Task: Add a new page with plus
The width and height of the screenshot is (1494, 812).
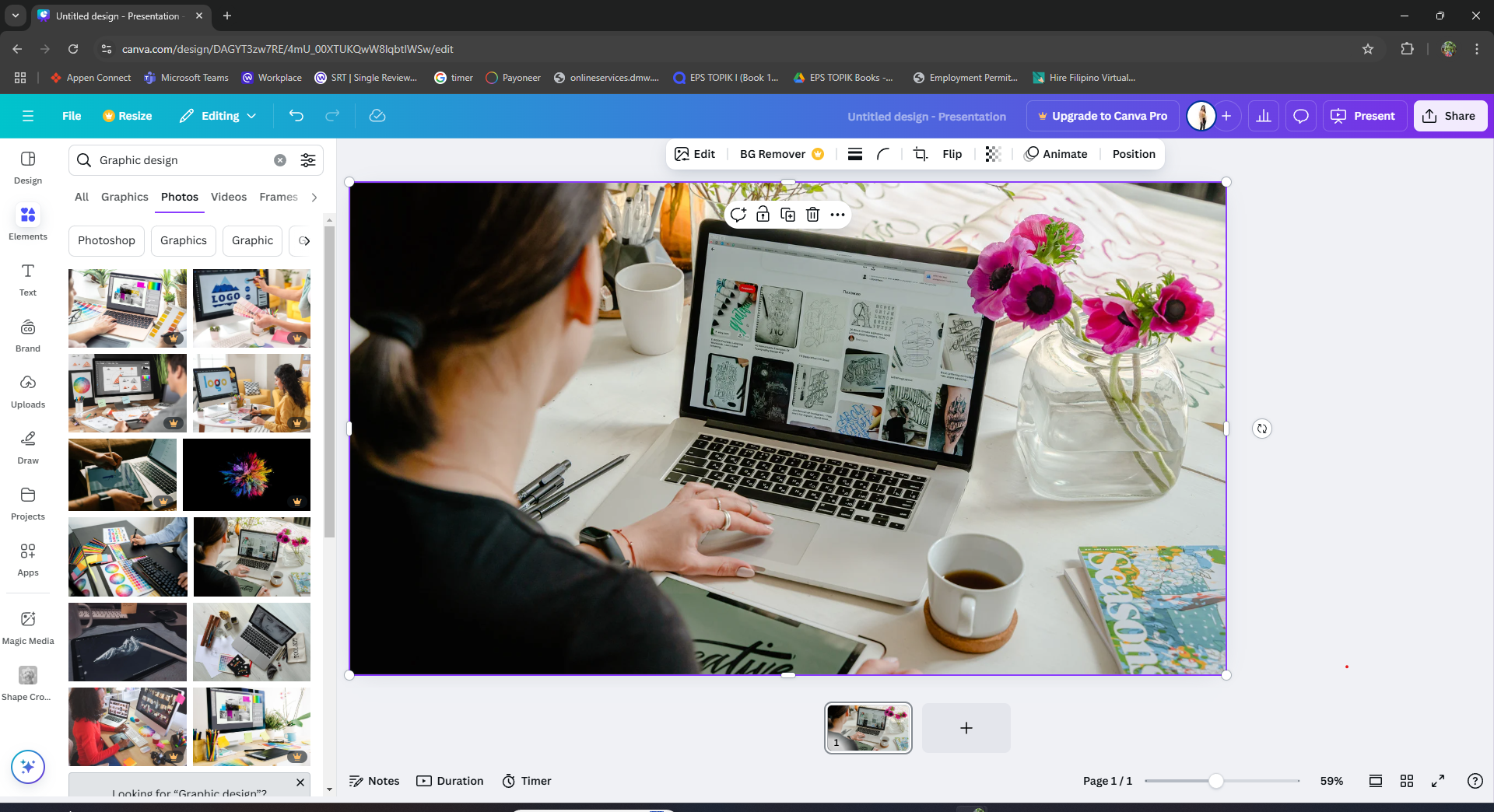Action: click(966, 728)
